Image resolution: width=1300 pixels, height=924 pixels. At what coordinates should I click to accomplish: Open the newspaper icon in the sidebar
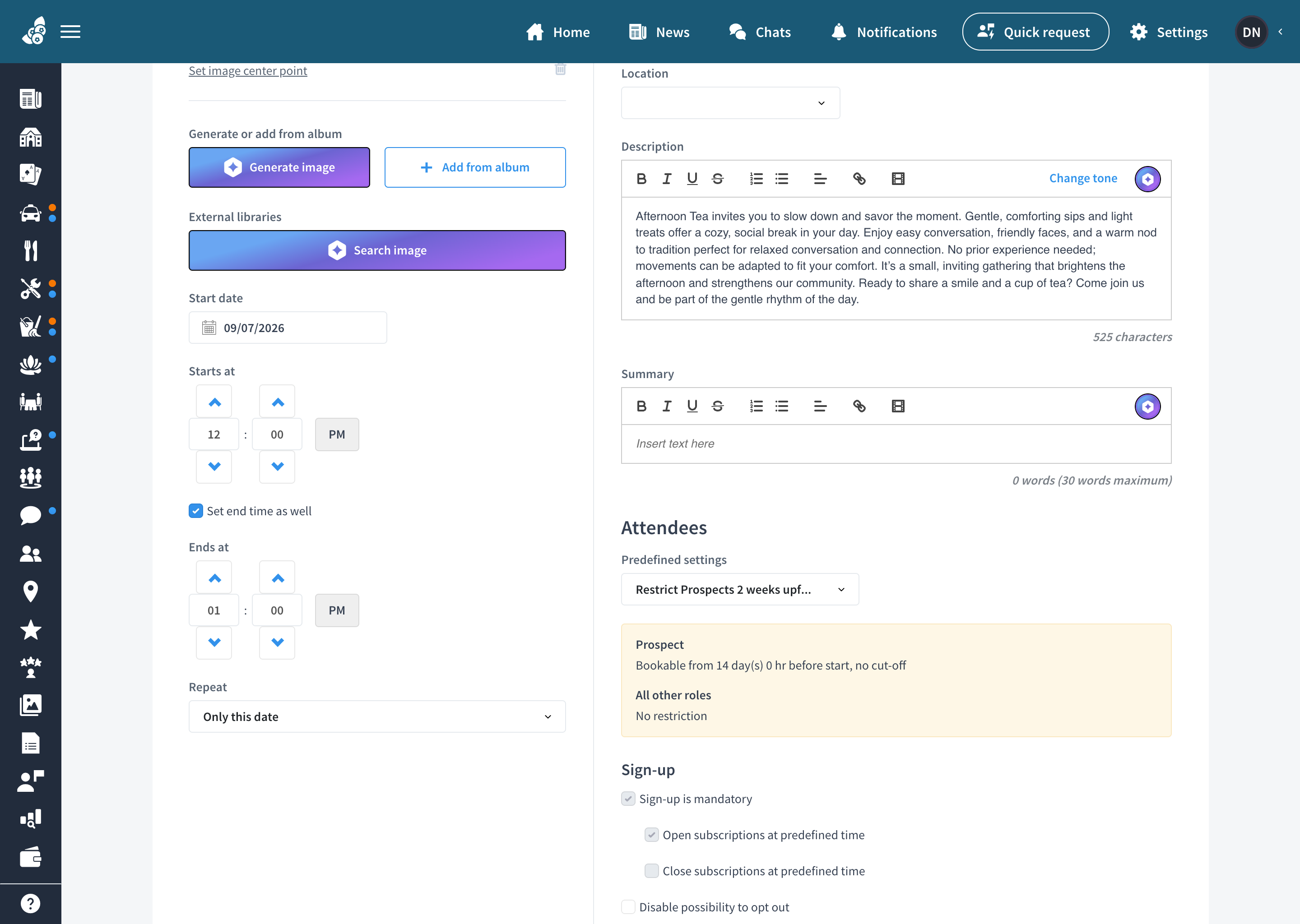coord(31,98)
